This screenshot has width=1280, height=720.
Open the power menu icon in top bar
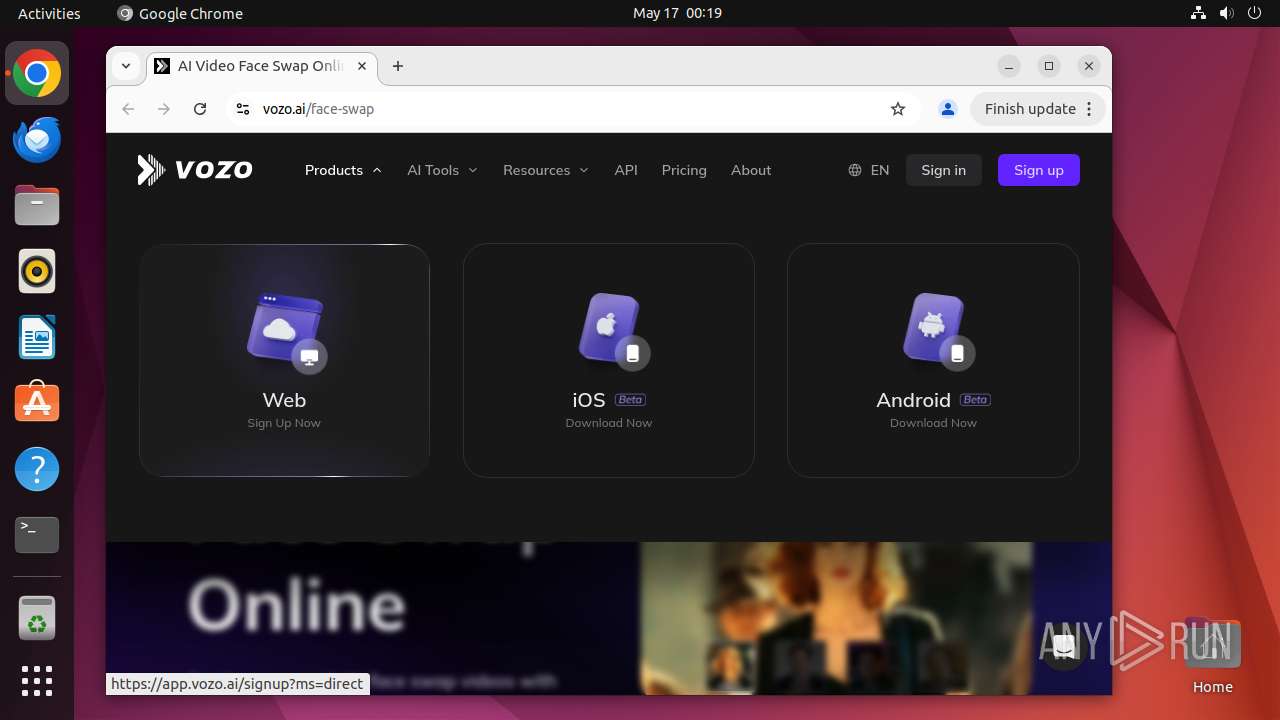pos(1253,13)
